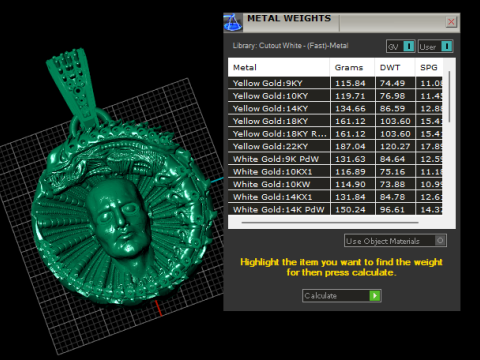
Task: Sort by the Grams column header
Action: pos(352,68)
